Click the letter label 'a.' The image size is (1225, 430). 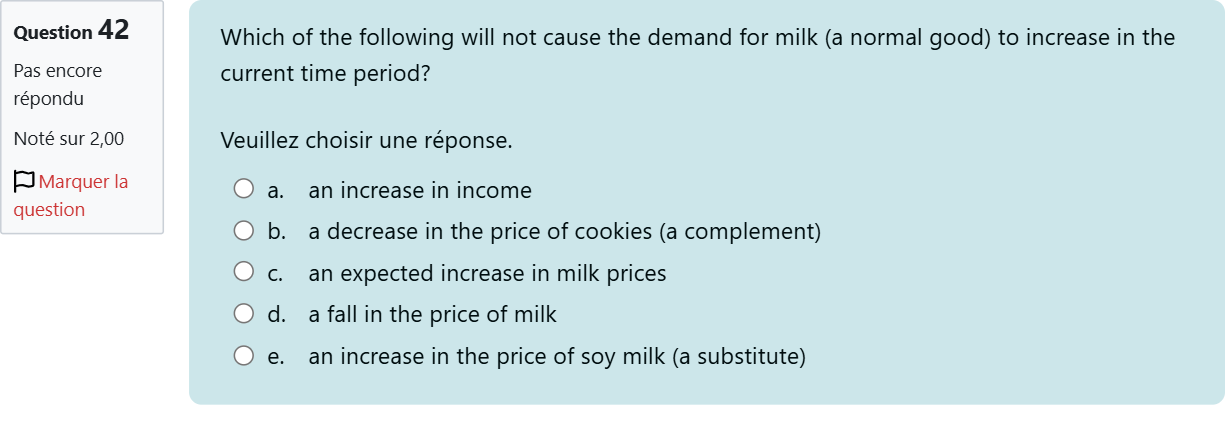277,190
